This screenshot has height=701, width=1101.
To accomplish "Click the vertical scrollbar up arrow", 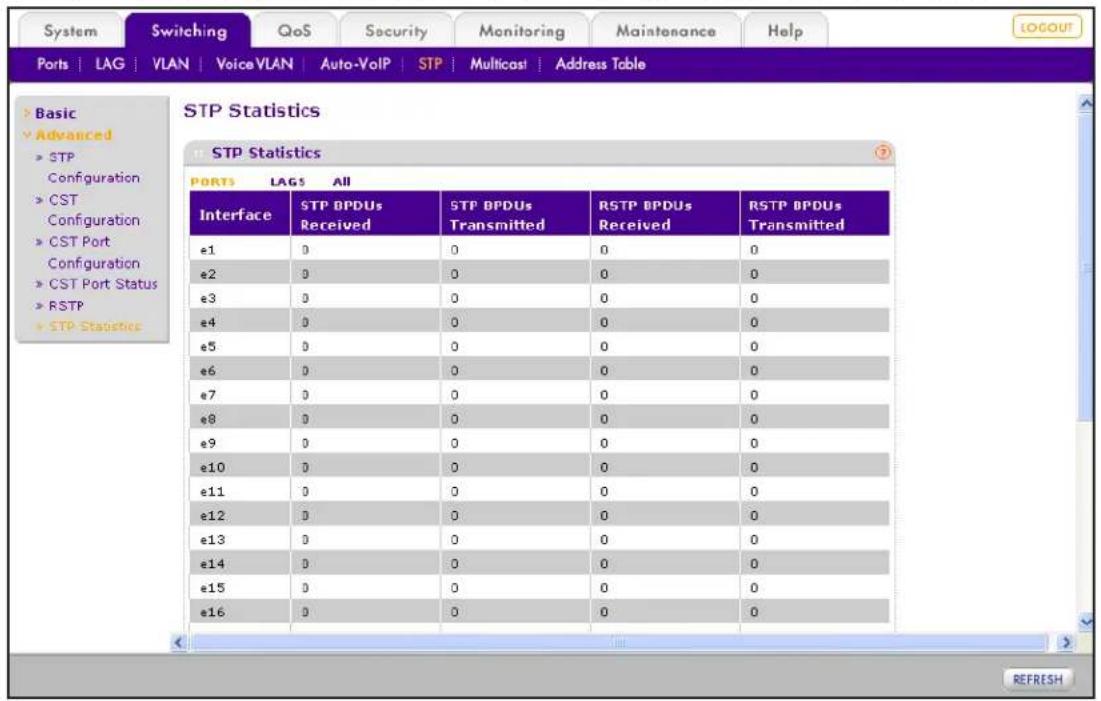I will pyautogui.click(x=1086, y=104).
